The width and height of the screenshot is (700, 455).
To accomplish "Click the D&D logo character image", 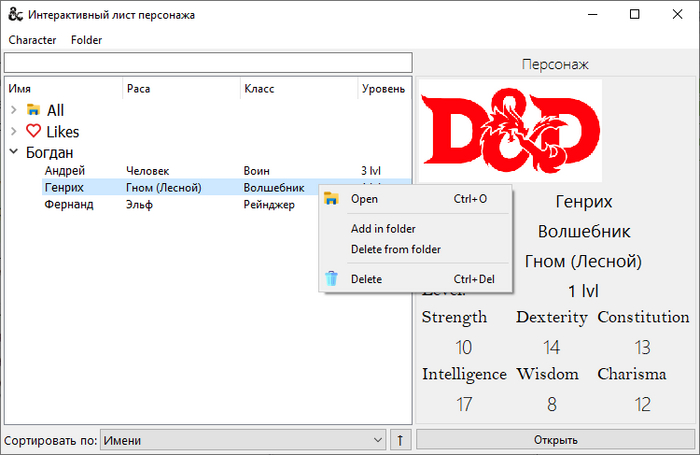I will point(510,130).
